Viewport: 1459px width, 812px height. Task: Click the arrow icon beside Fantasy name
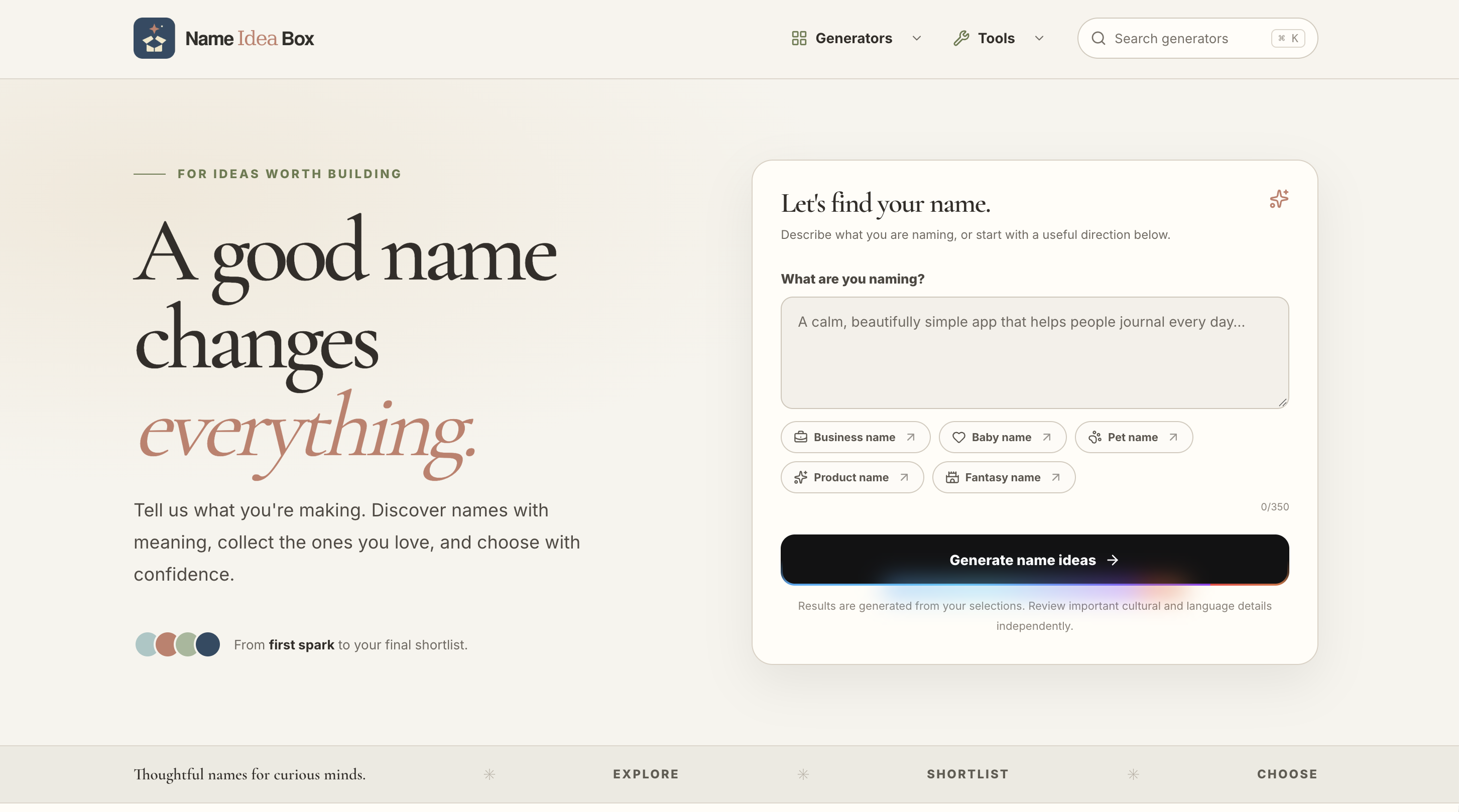click(1056, 477)
